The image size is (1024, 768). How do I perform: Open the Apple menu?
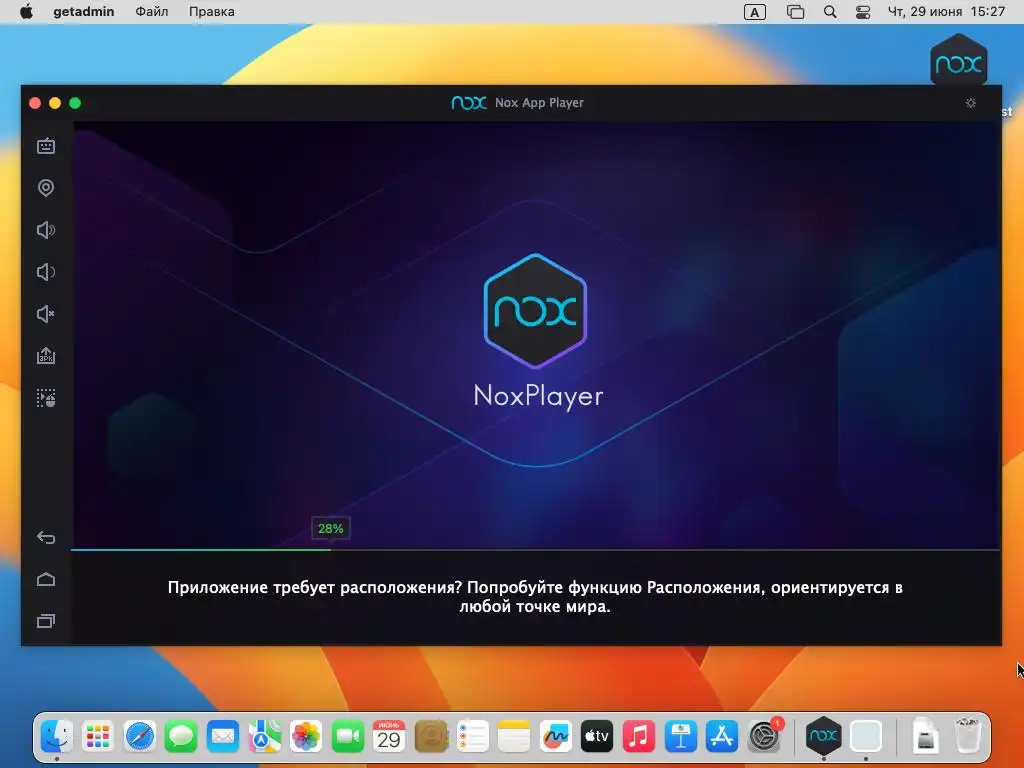[x=26, y=12]
